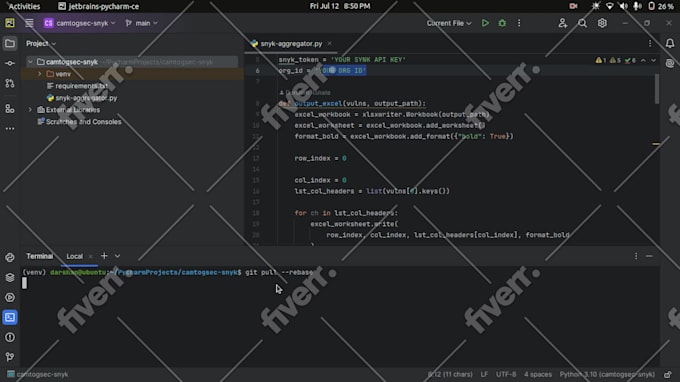Show more tool windows ellipsis
680x382 pixels.
pos(10,129)
